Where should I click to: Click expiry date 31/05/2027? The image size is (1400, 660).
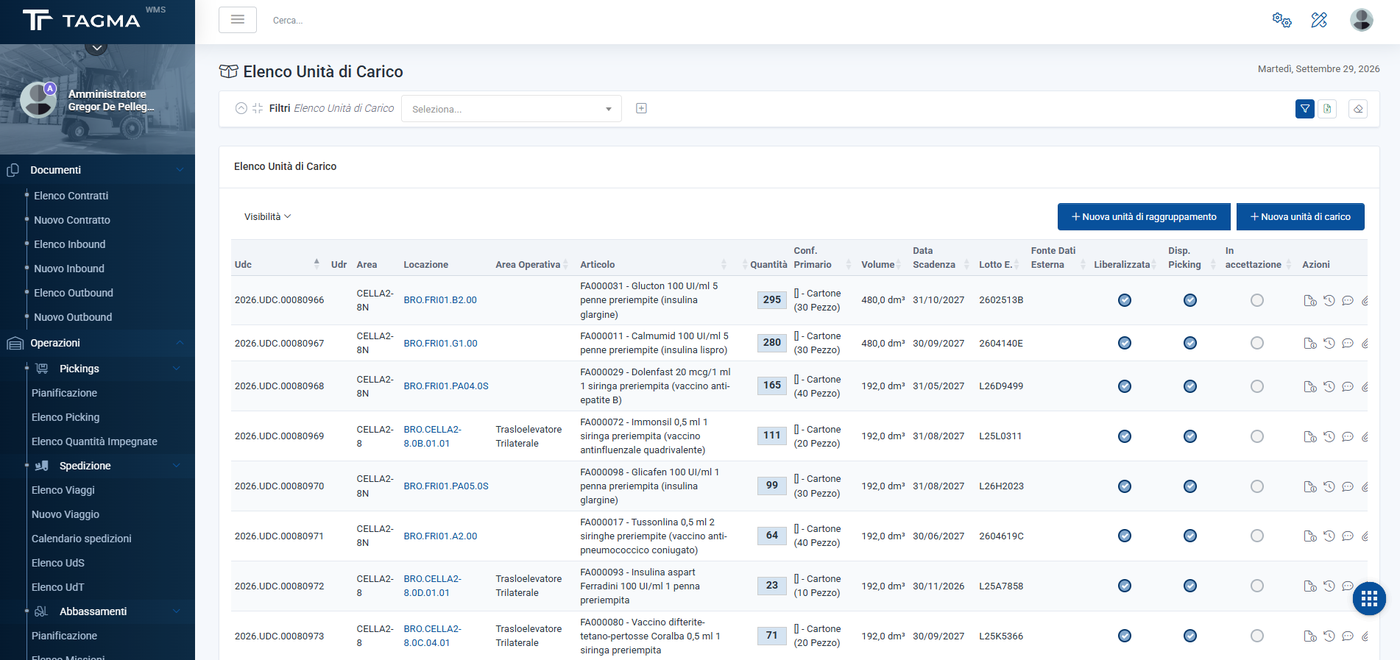click(938, 386)
